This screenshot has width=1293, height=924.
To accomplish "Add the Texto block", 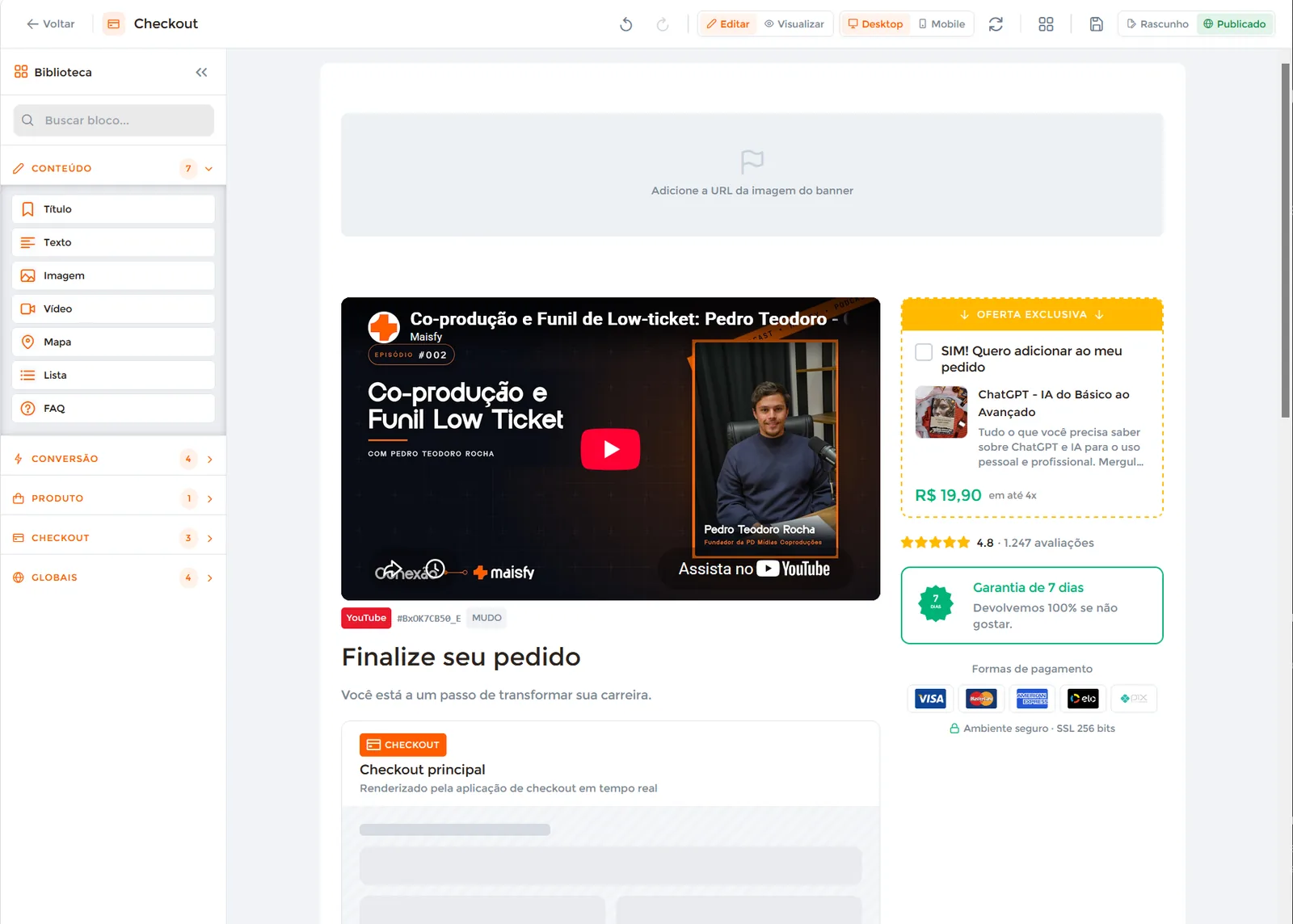I will pyautogui.click(x=113, y=242).
